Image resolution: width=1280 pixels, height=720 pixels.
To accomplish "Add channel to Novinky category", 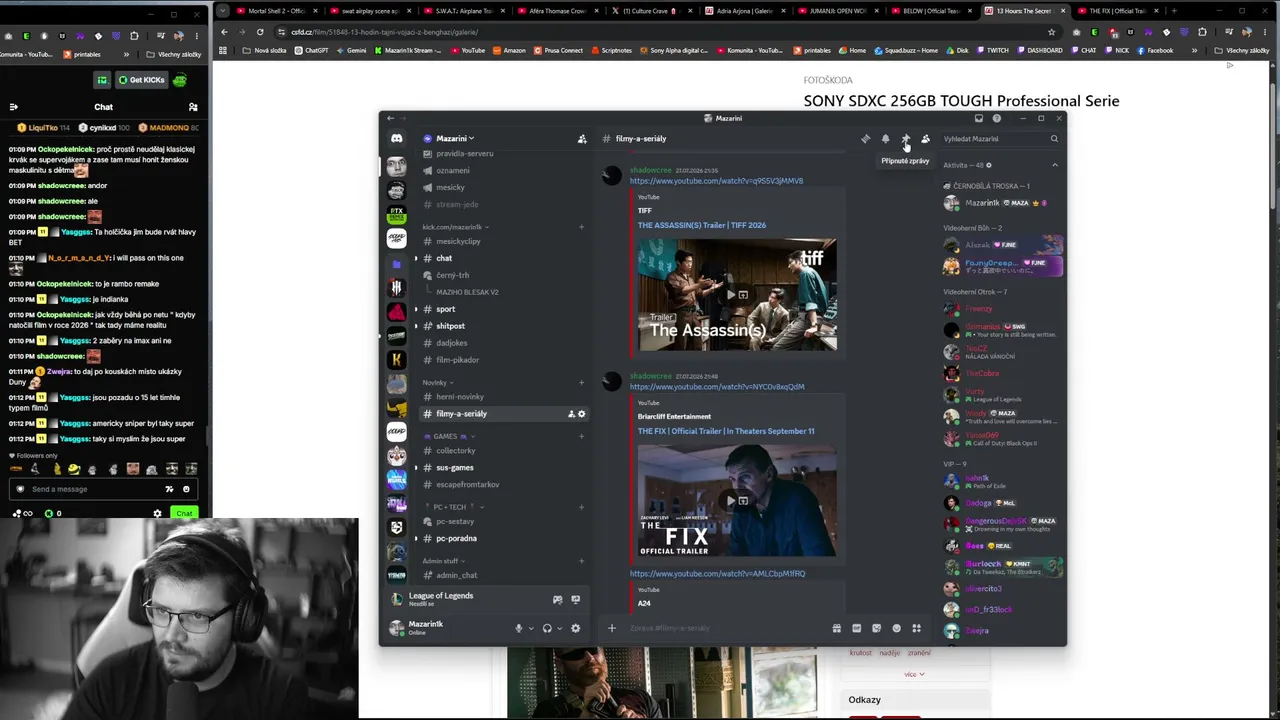I will [x=581, y=382].
